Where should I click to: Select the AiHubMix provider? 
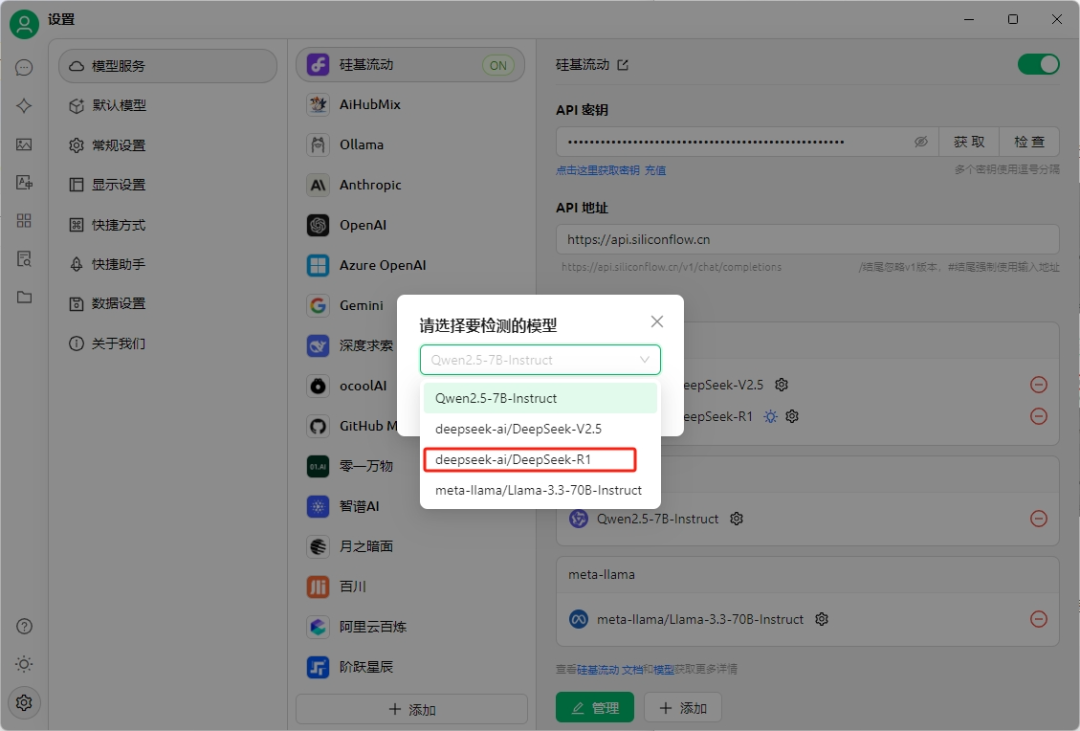point(411,105)
